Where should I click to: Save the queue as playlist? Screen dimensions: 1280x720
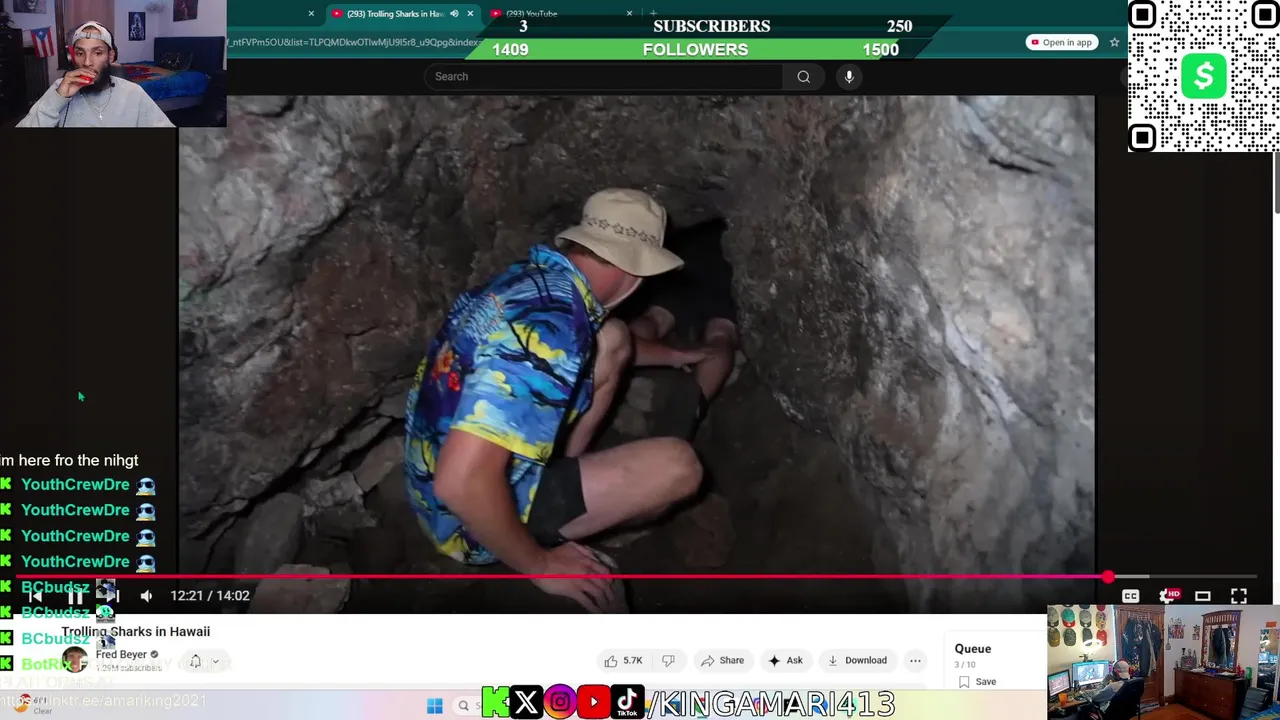[977, 682]
